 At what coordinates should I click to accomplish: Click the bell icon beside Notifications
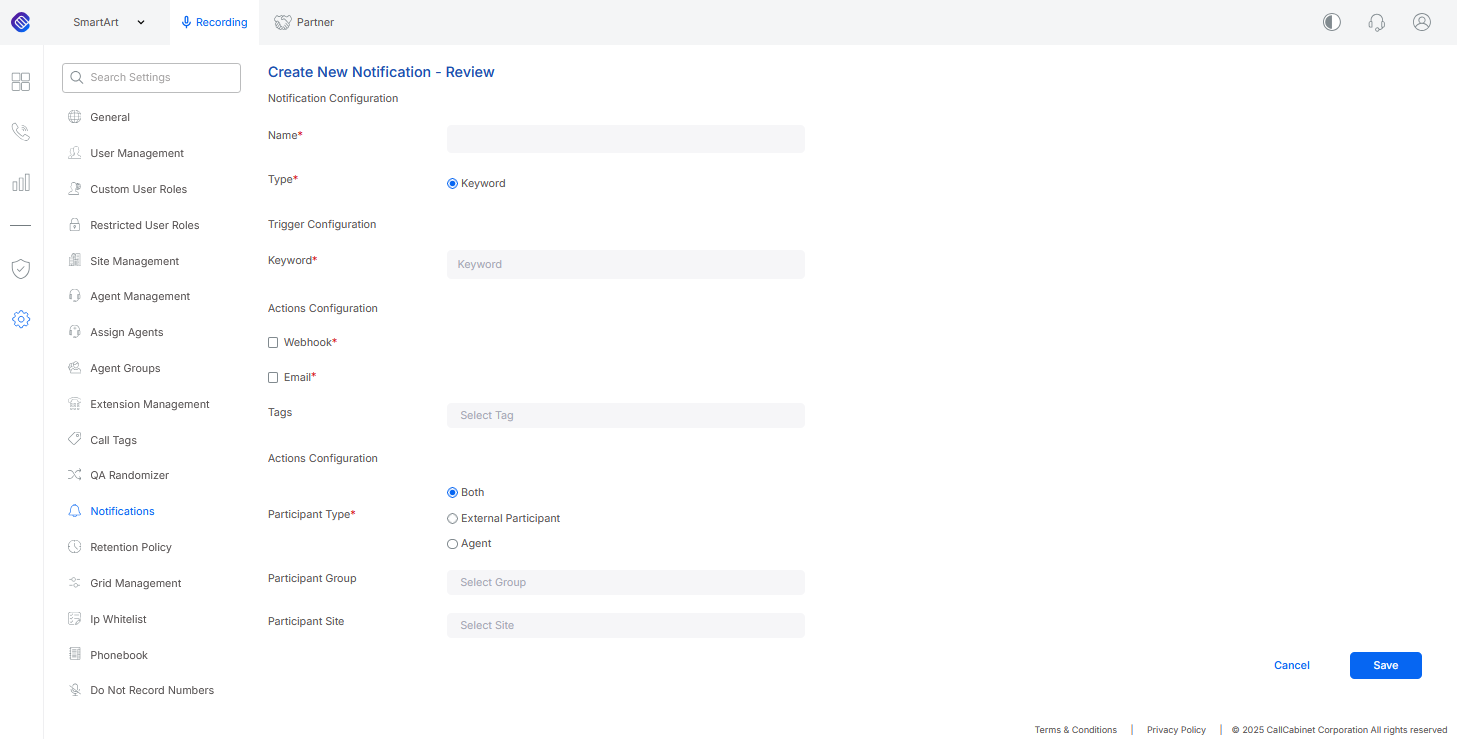(x=75, y=511)
